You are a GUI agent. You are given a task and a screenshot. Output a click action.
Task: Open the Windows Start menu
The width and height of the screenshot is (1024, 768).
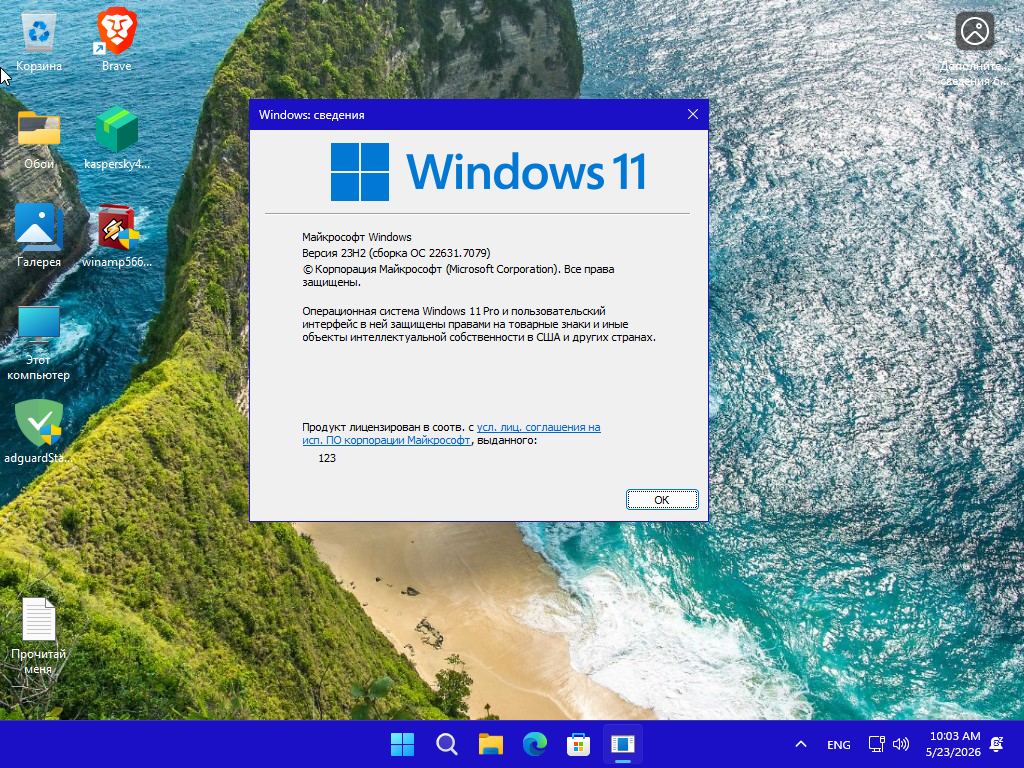(402, 744)
